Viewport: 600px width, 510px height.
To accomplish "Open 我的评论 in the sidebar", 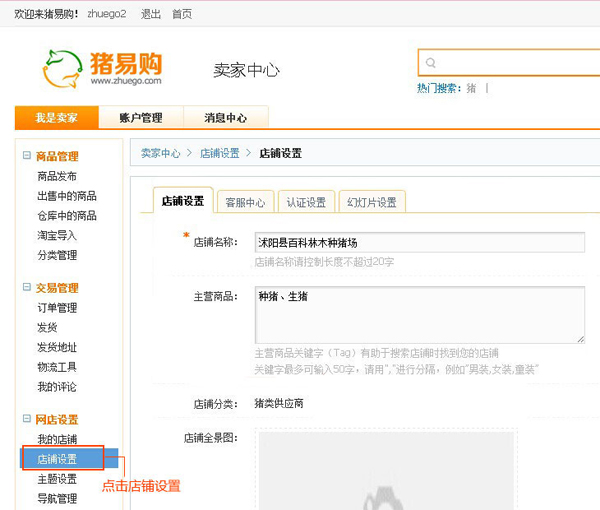I will (57, 387).
